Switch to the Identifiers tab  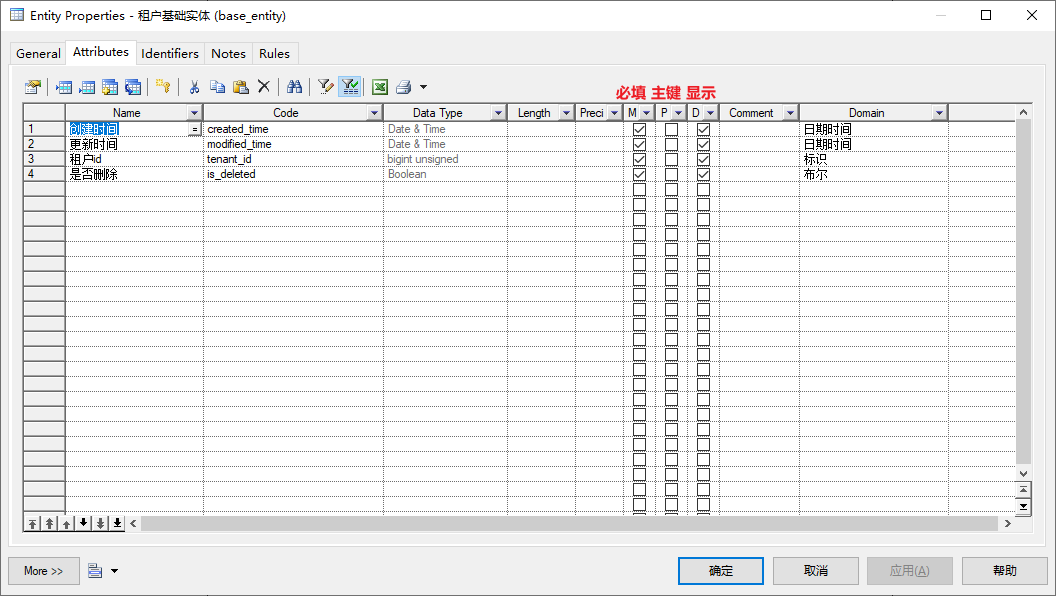point(170,53)
